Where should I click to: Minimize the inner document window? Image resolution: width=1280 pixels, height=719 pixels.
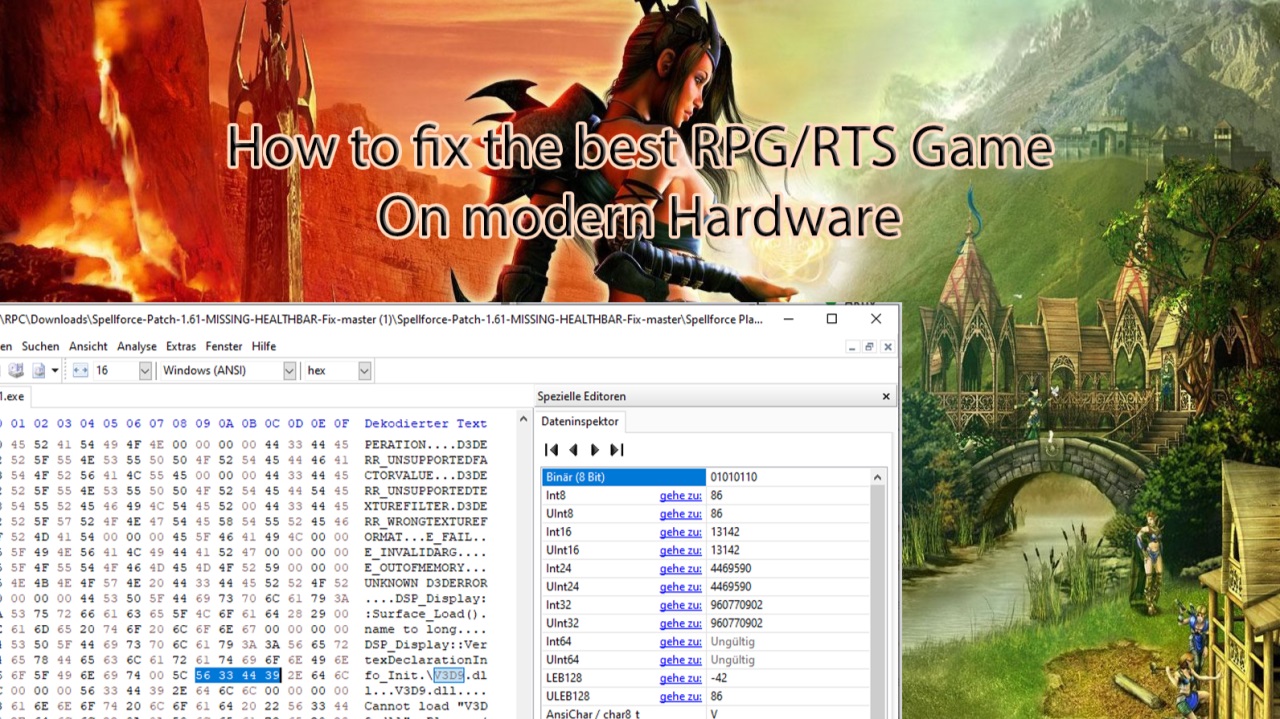coord(852,347)
